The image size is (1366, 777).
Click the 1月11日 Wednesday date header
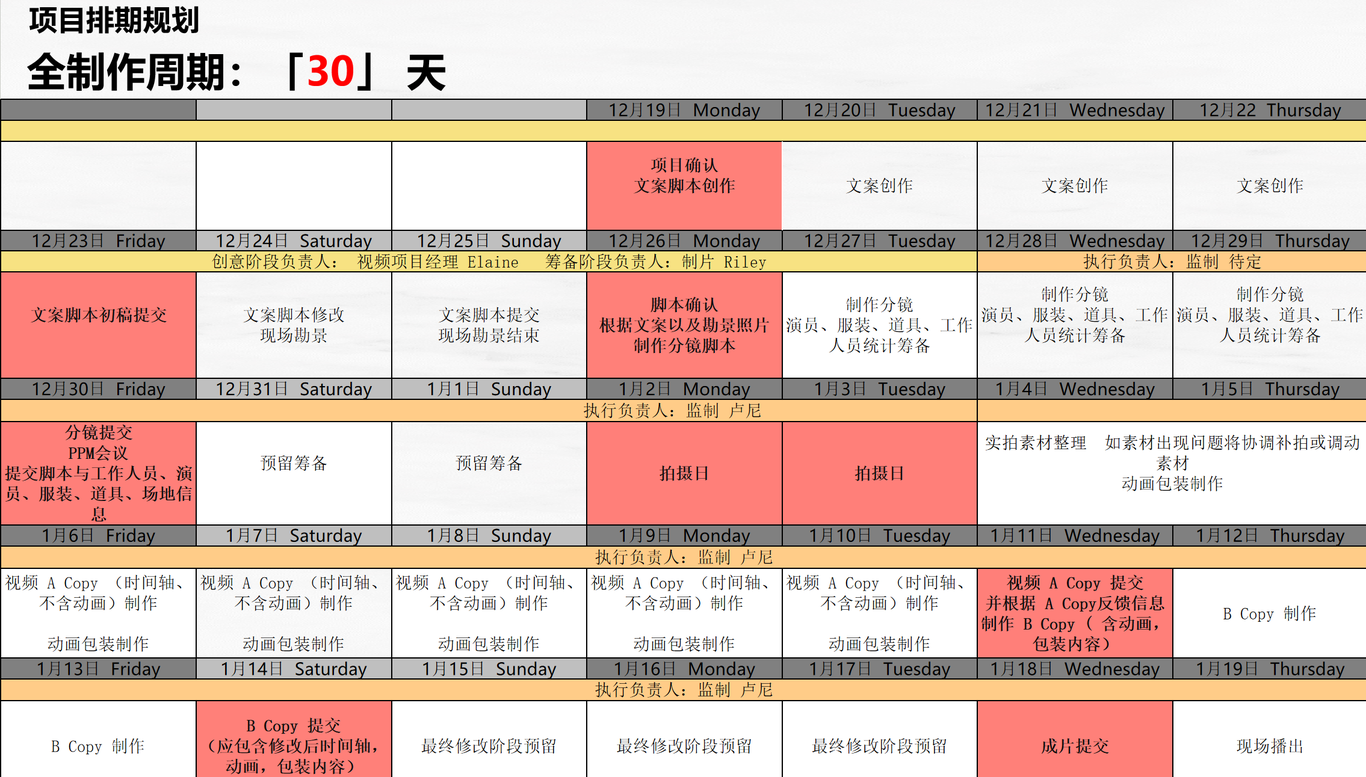(x=1075, y=536)
